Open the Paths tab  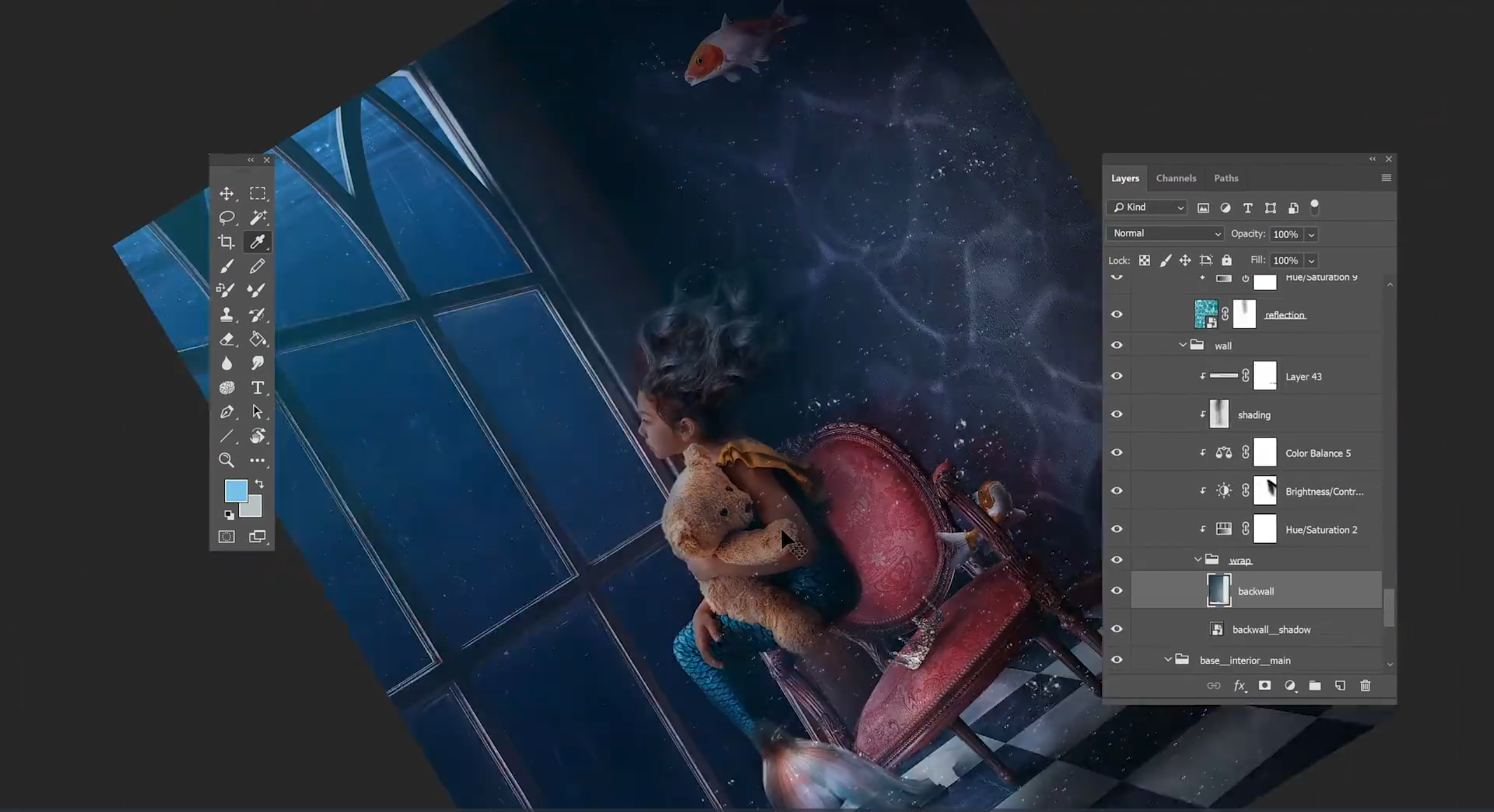[x=1226, y=178]
